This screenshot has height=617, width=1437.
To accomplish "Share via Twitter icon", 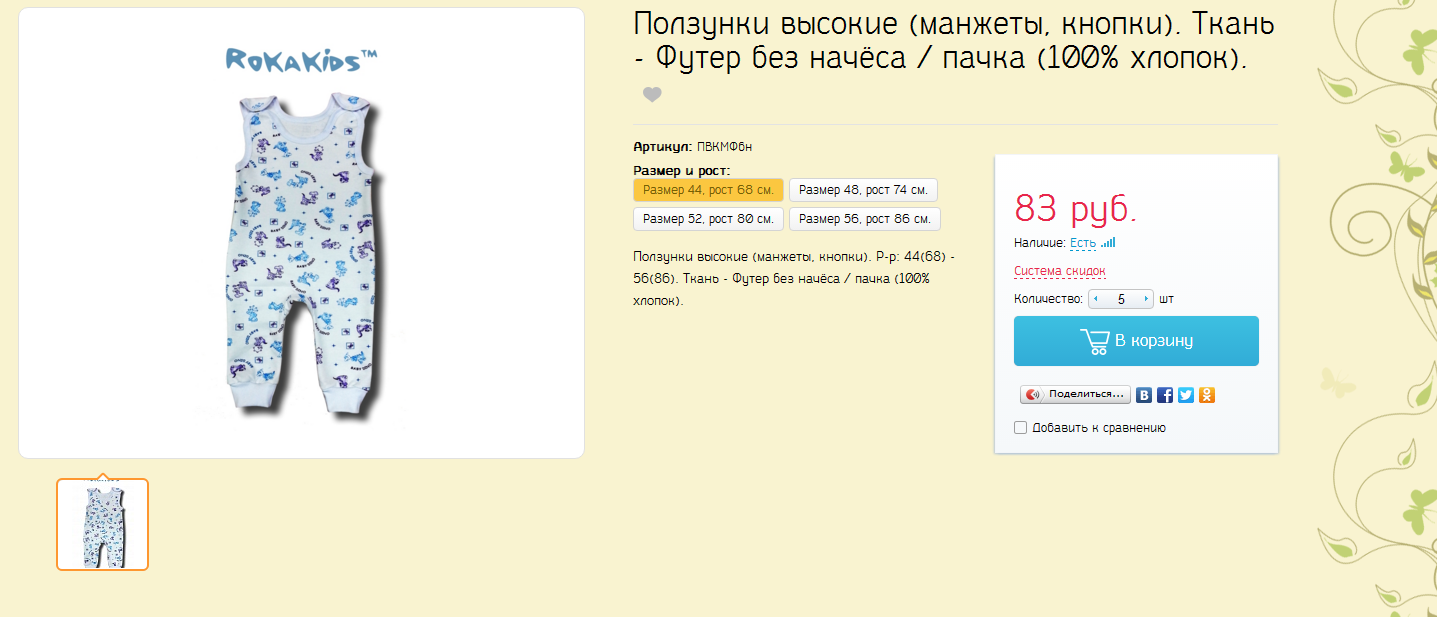I will pos(1186,395).
